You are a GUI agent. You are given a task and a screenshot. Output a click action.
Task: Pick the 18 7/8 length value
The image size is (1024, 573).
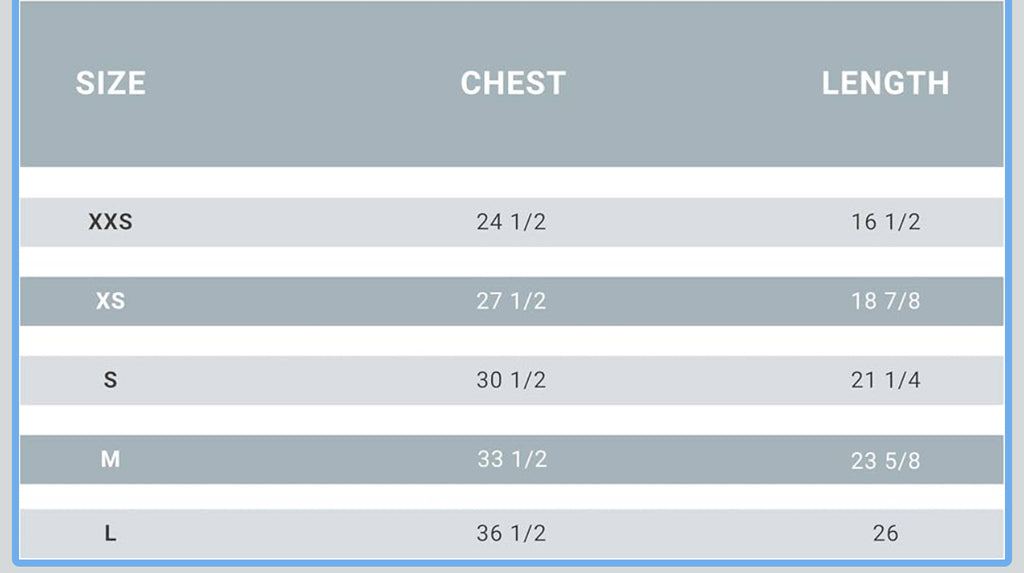(885, 301)
